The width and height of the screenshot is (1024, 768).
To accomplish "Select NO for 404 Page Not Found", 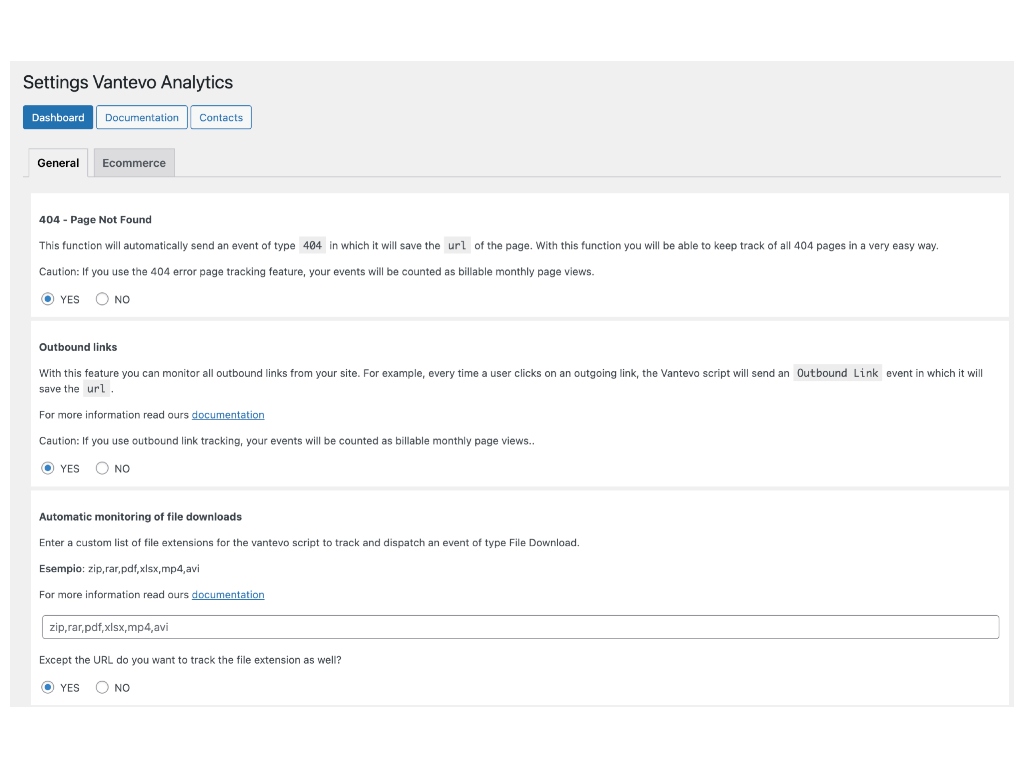I will [x=102, y=299].
